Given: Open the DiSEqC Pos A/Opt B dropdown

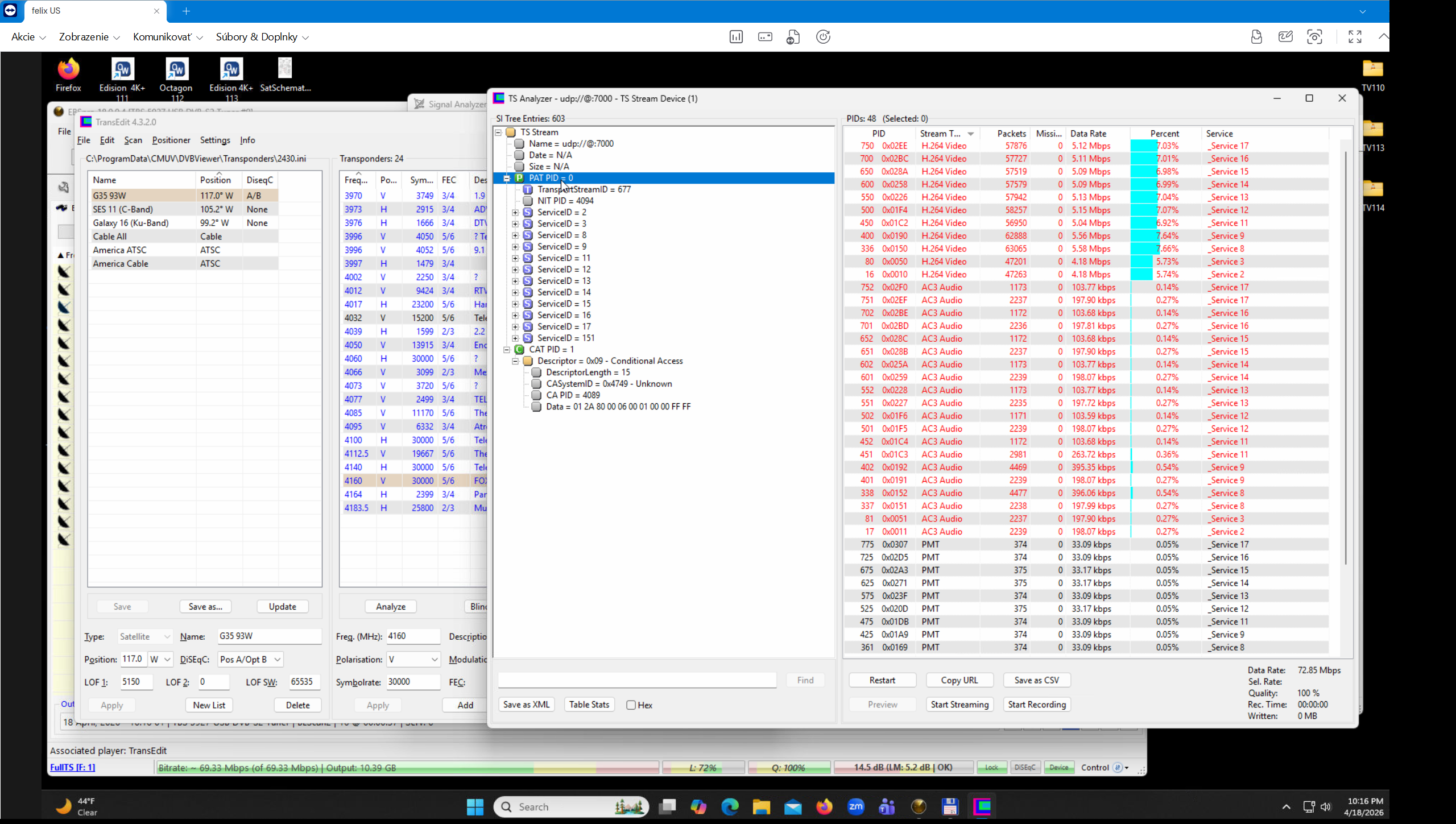Looking at the screenshot, I should pos(250,659).
